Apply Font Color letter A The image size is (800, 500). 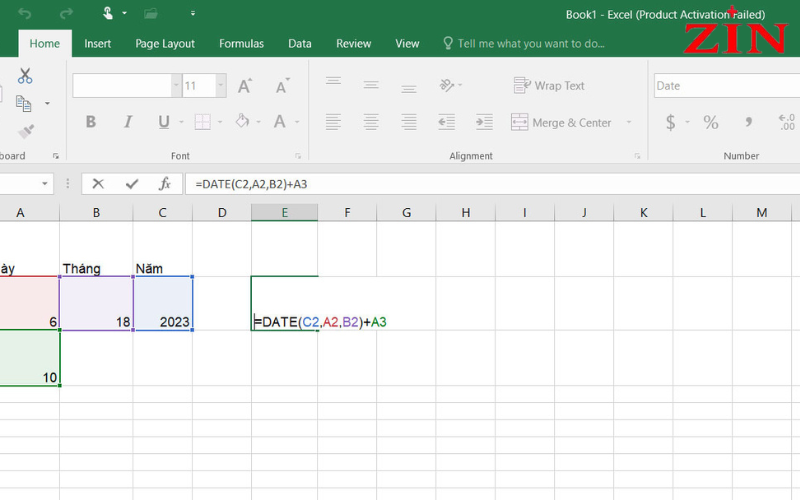coord(280,122)
